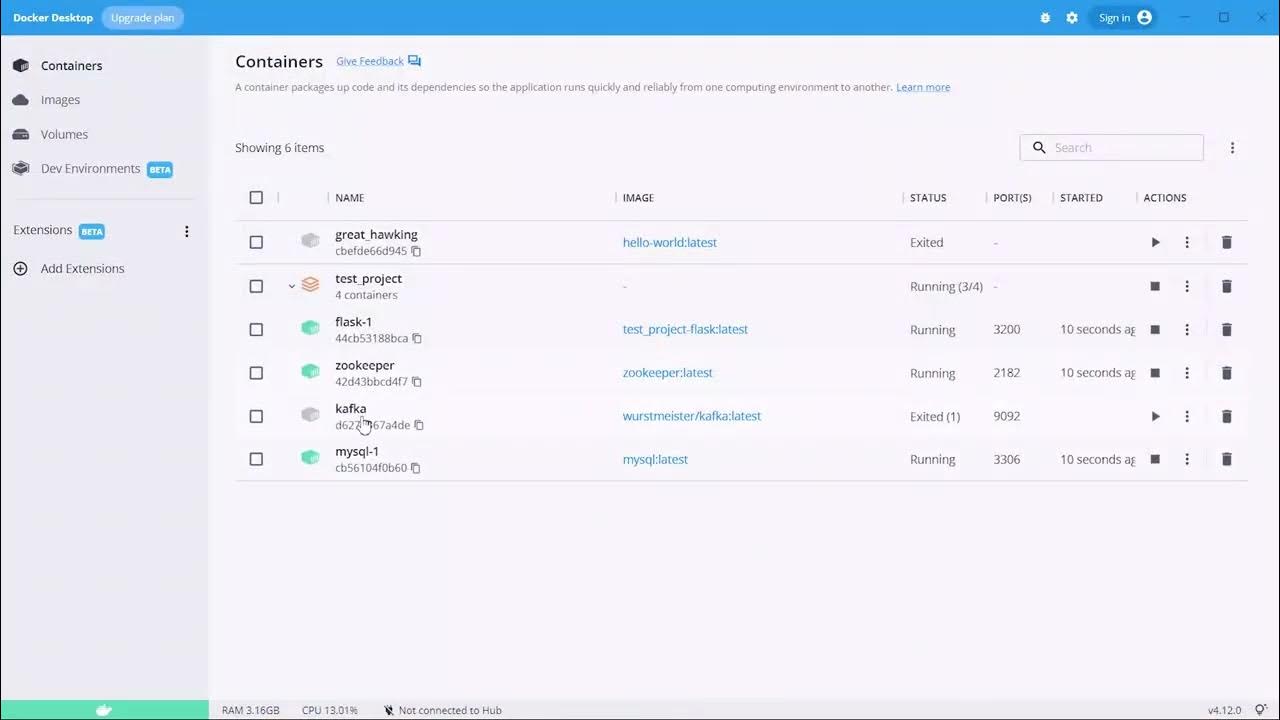Copy the mysql-1 container ID

(416, 468)
